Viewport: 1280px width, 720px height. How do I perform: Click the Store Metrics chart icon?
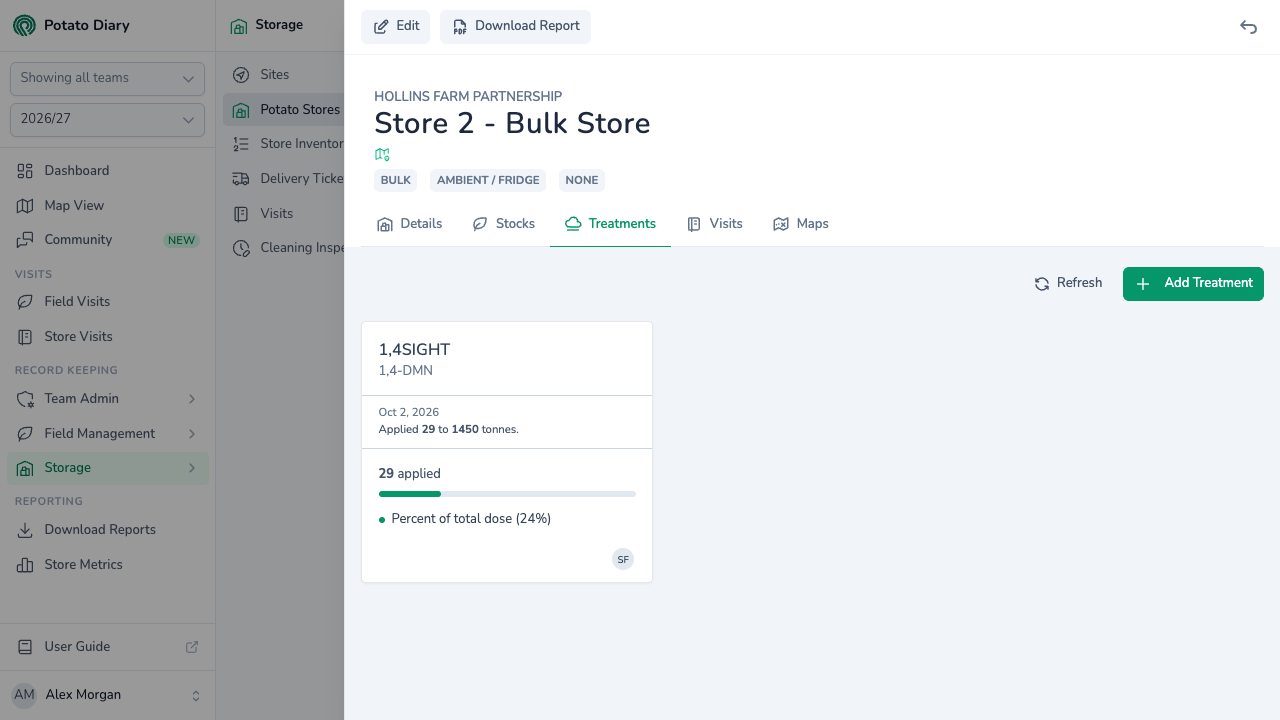pyautogui.click(x=25, y=565)
